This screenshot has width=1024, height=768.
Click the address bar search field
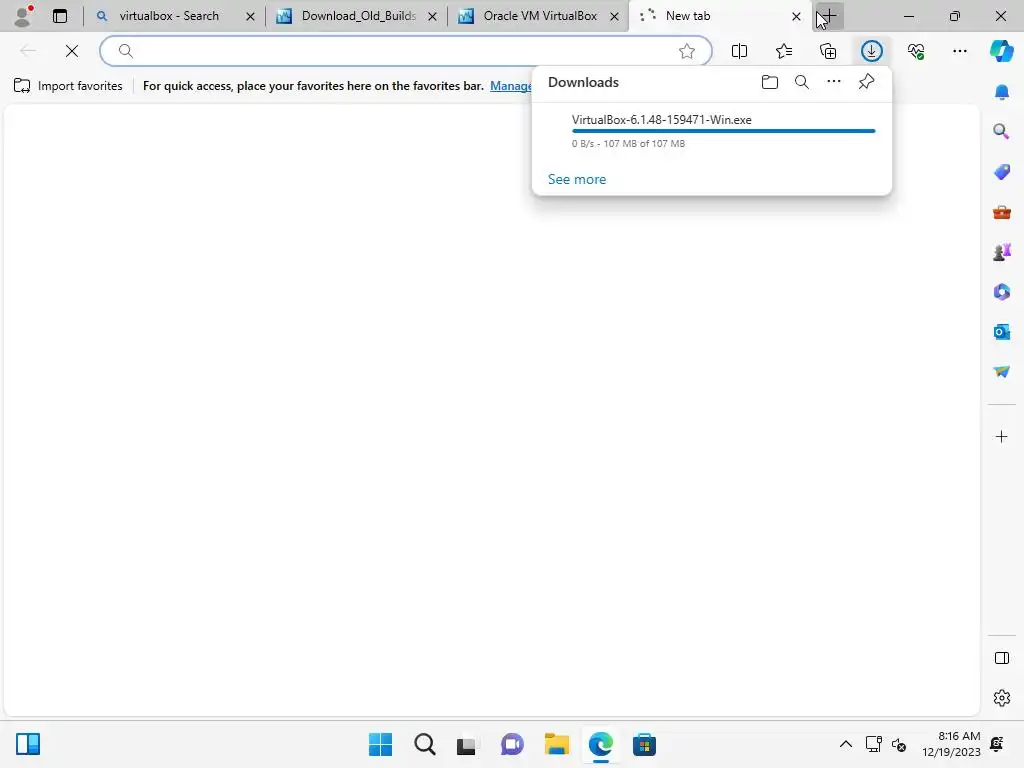point(405,51)
